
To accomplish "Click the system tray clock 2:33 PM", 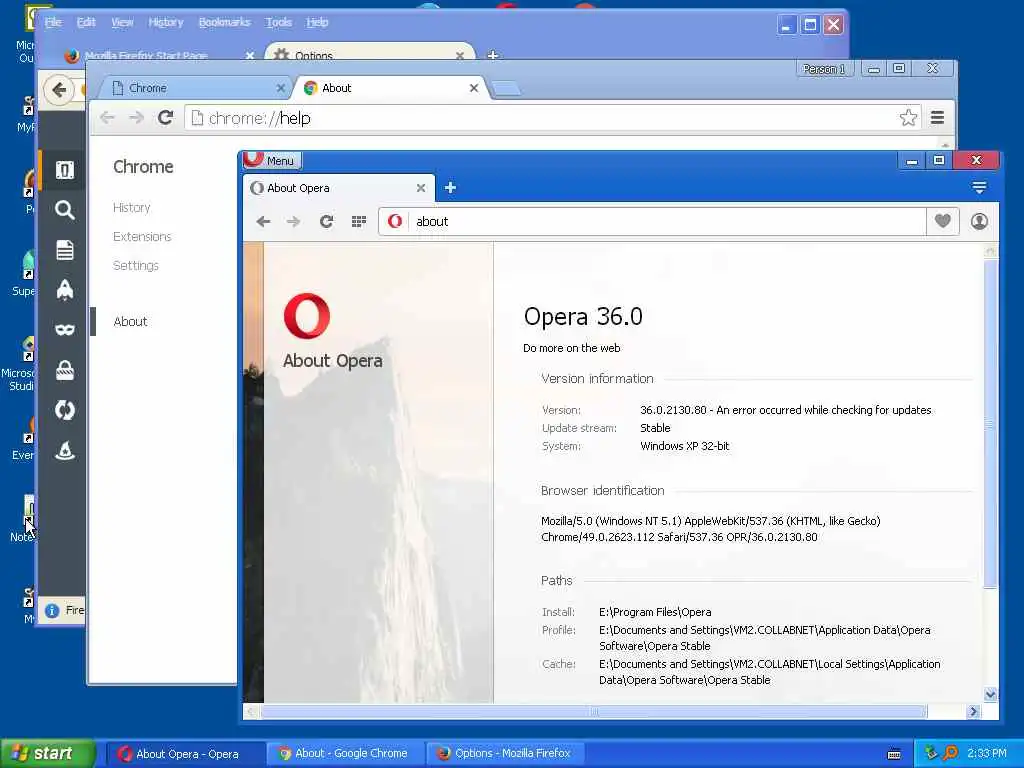I will point(987,754).
